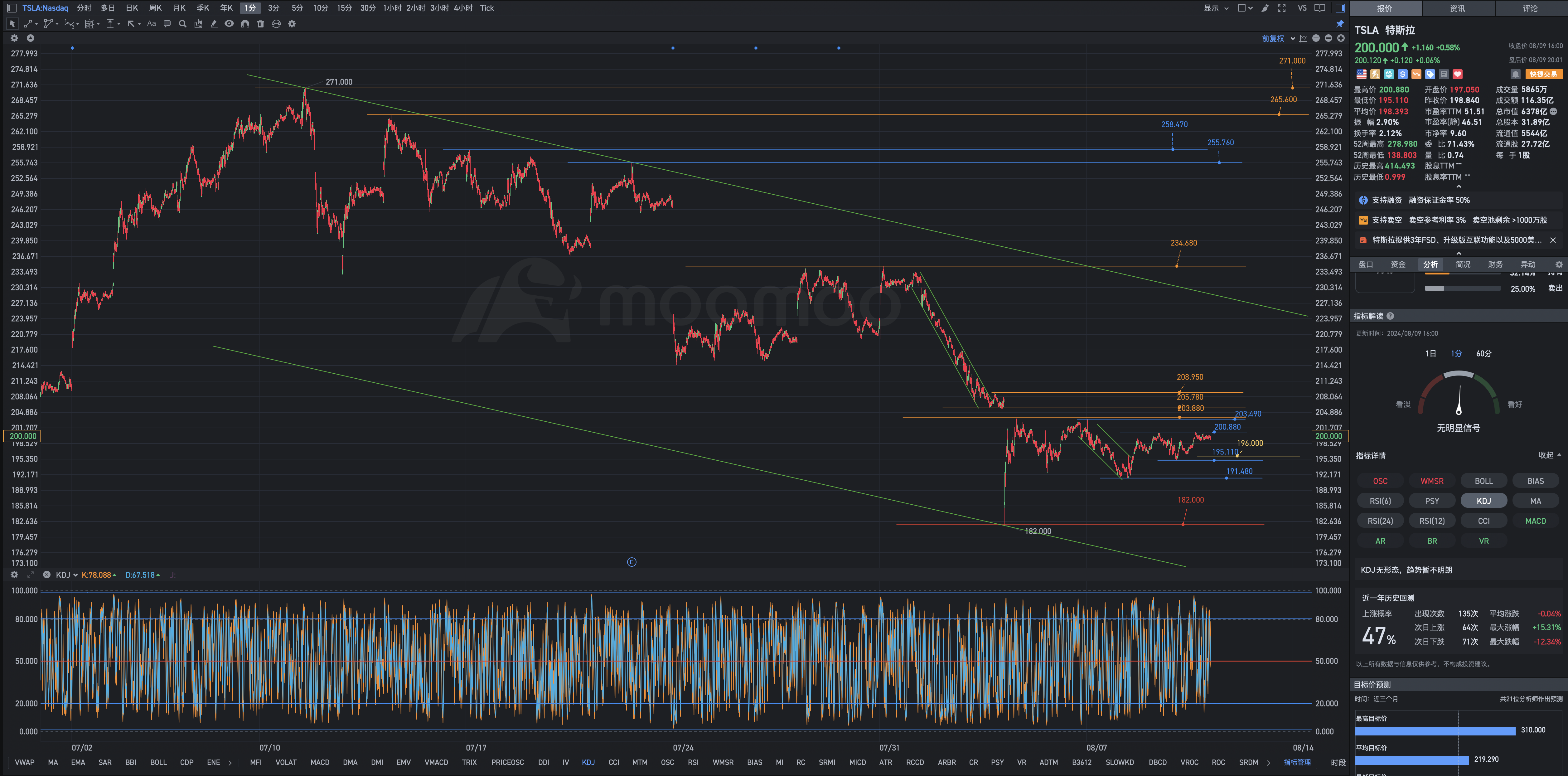Add TSLA to favorites heart icon

pyautogui.click(x=1457, y=74)
